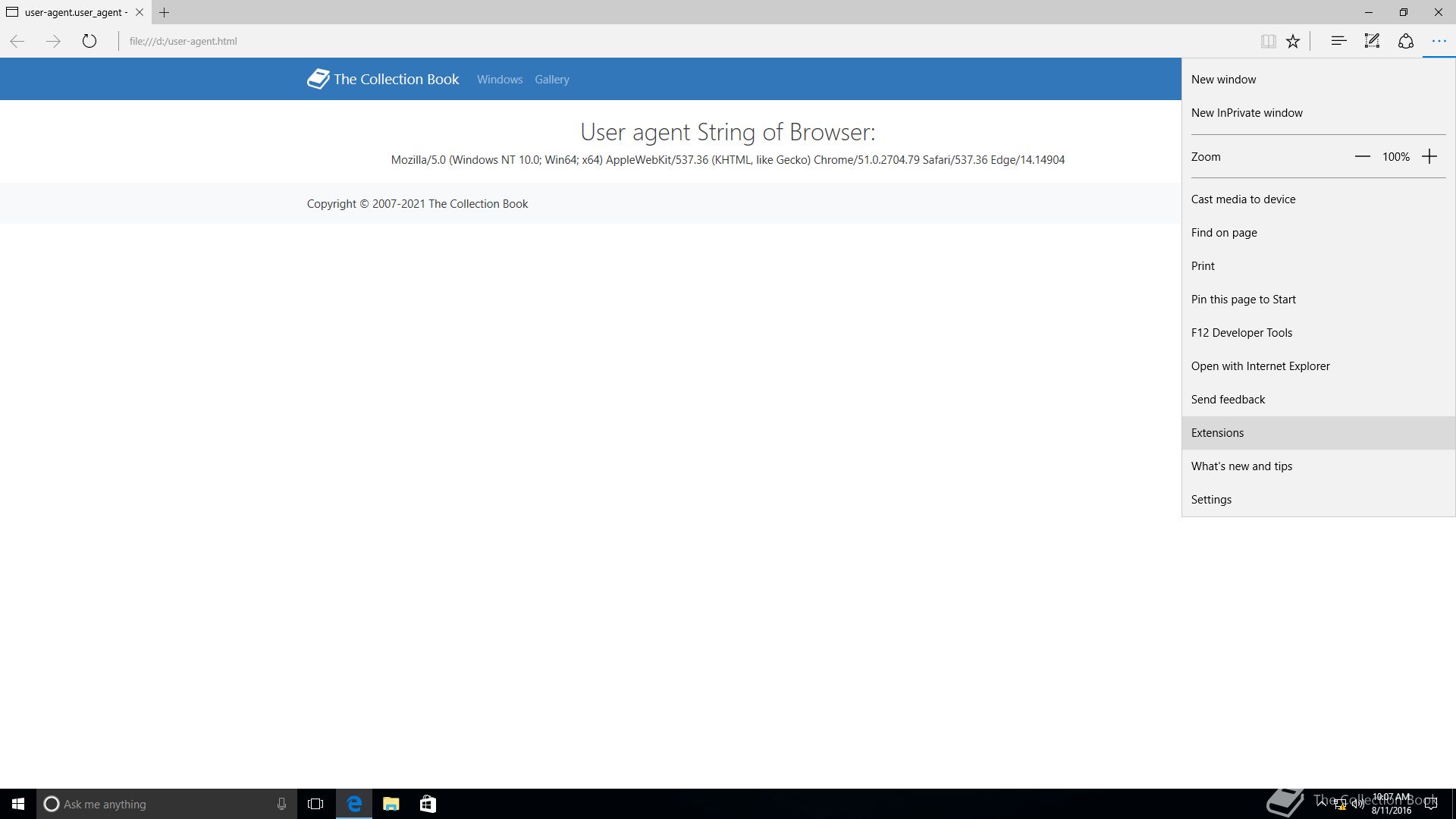This screenshot has width=1456, height=819.
Task: Refresh the current page
Action: 89,41
